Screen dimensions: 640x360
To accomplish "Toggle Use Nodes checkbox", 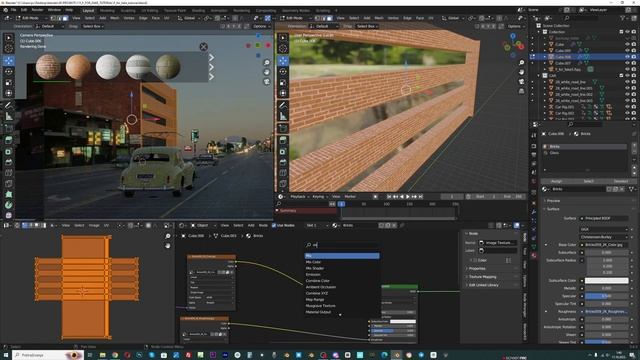I will (x=274, y=225).
